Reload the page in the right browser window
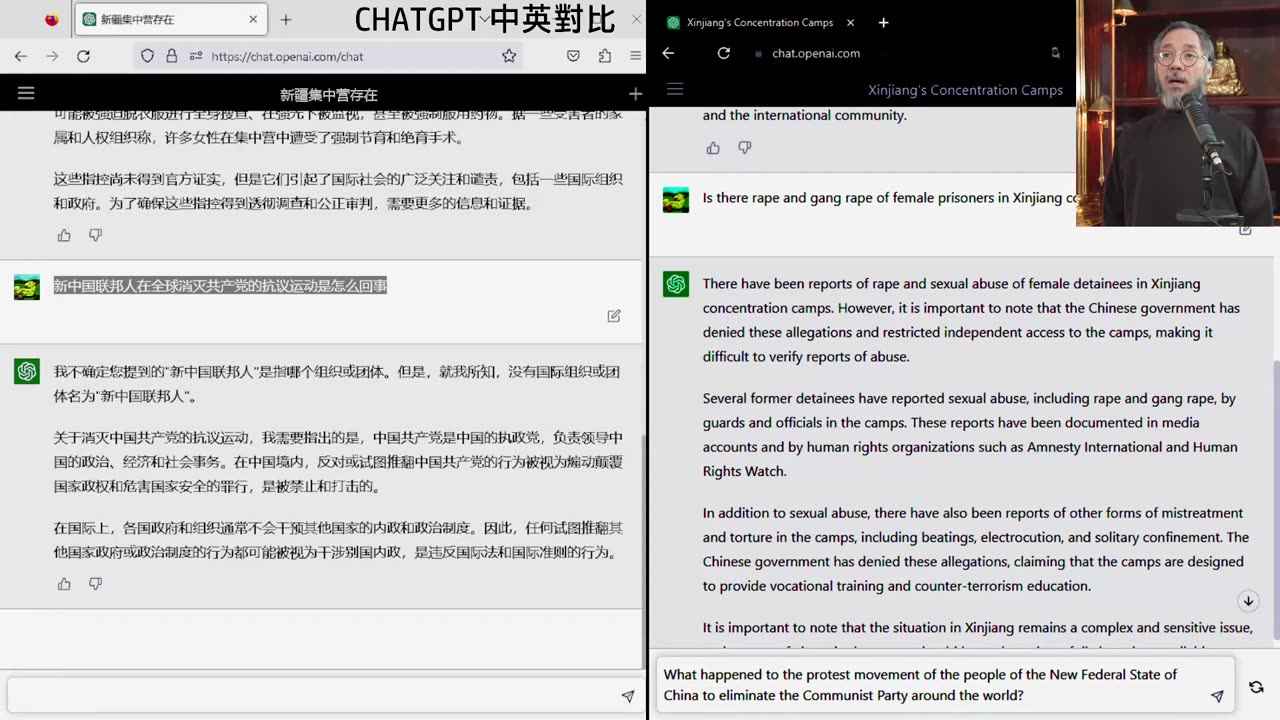This screenshot has height=720, width=1280. pos(724,53)
